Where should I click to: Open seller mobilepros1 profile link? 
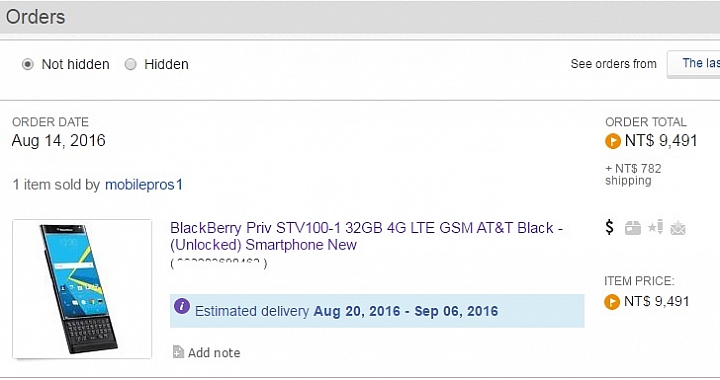[x=144, y=184]
